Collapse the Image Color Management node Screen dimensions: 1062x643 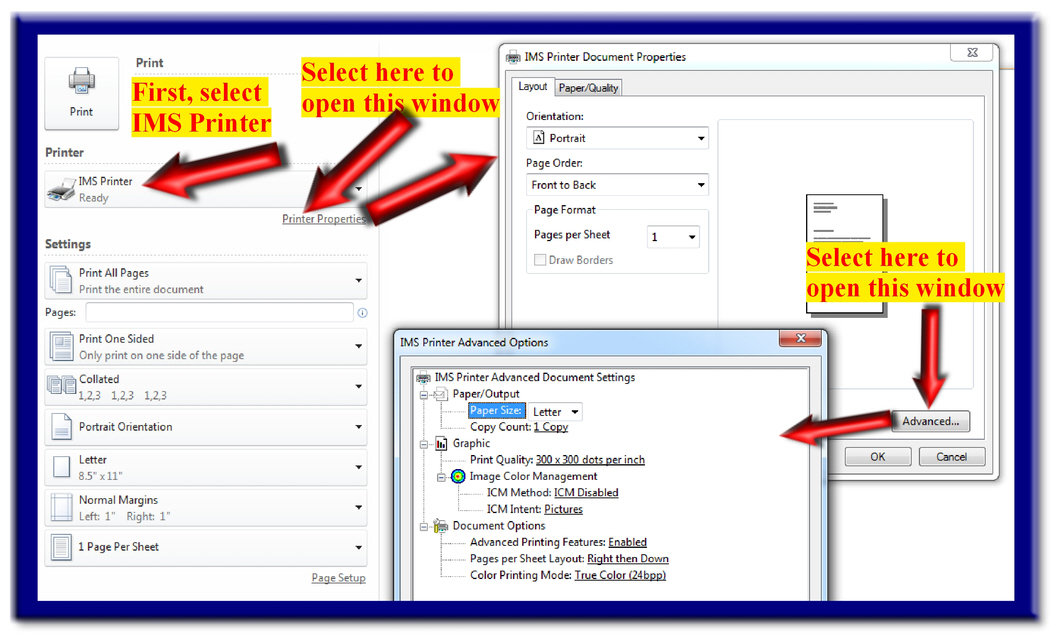(441, 478)
